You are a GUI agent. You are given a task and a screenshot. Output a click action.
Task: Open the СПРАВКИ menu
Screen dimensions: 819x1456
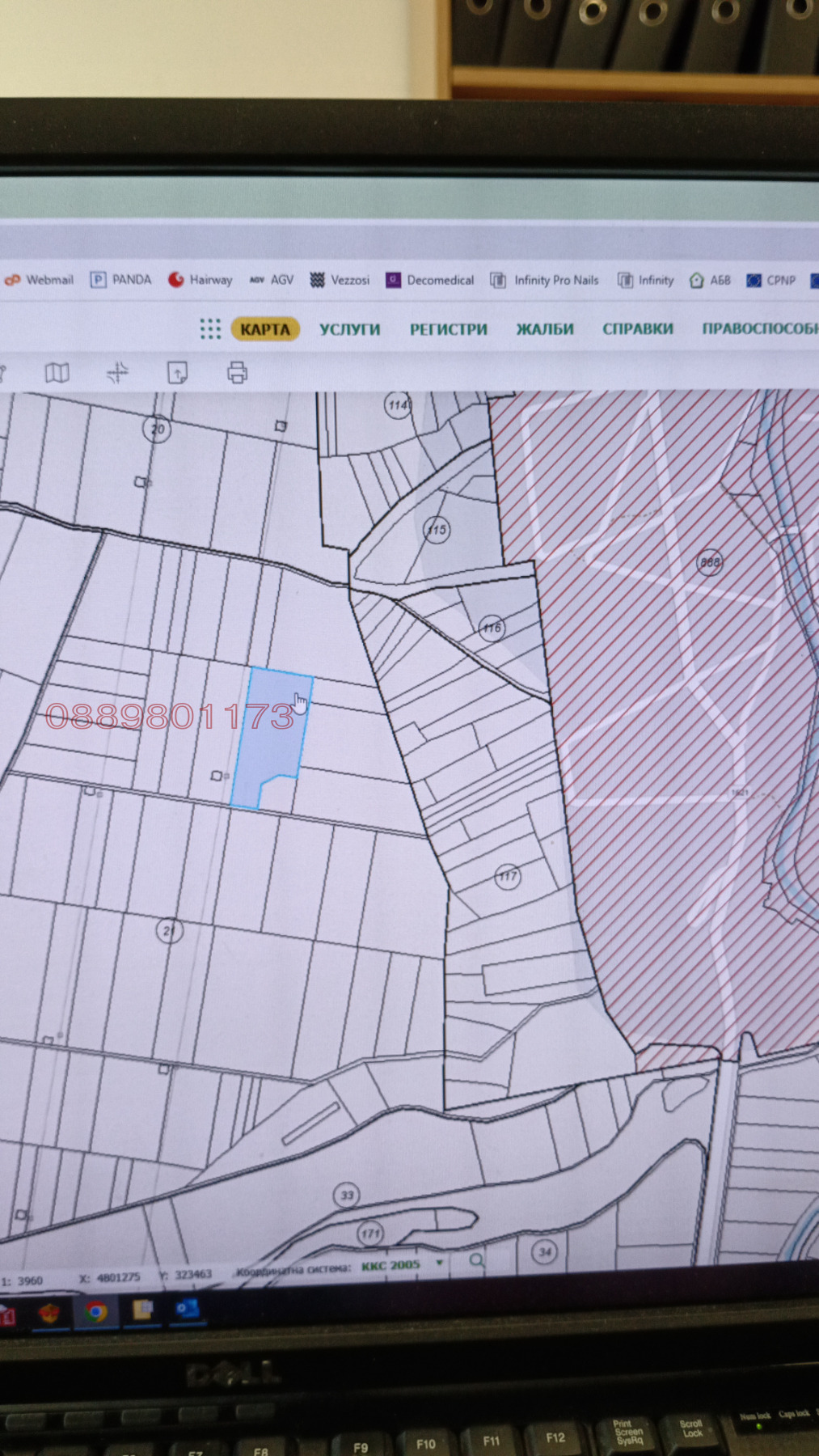(637, 329)
